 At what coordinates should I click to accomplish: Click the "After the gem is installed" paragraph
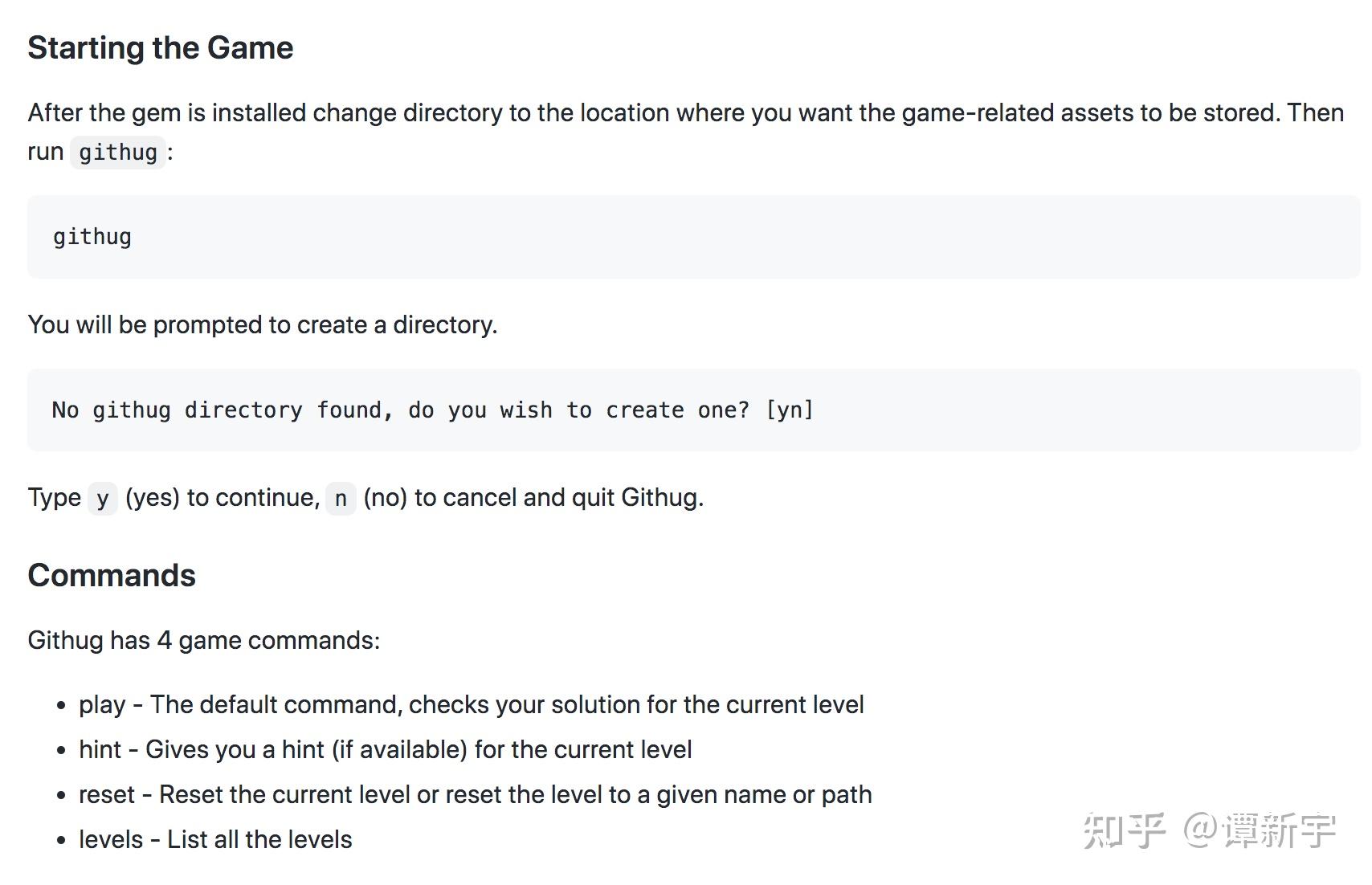[x=685, y=113]
